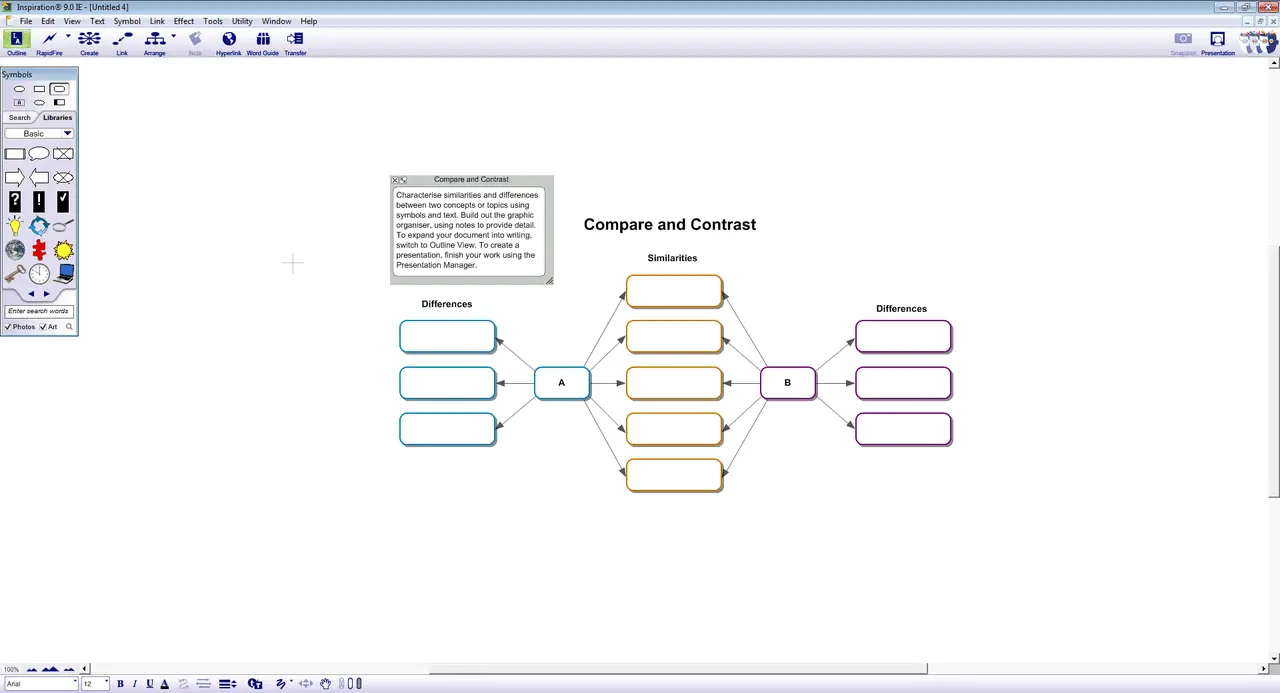Switch to Outline view
Screen dimensions: 1280x693
(x=16, y=42)
